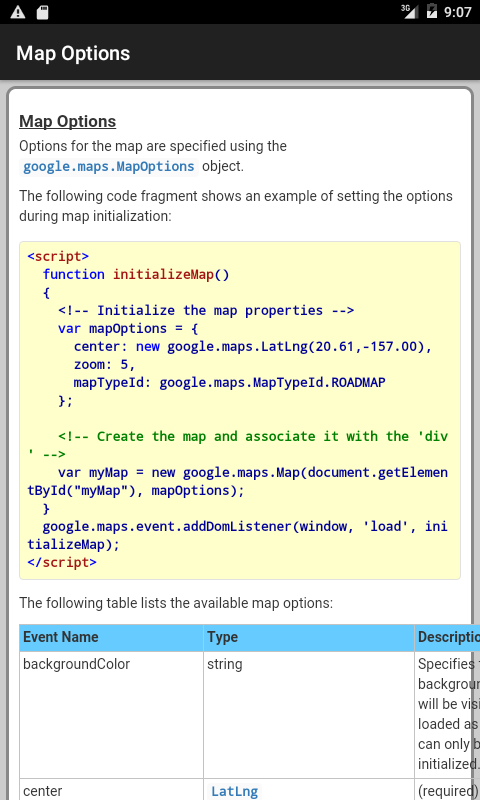The height and width of the screenshot is (800, 480).
Task: Tap the green 'Create the map' comment
Action: [238, 445]
